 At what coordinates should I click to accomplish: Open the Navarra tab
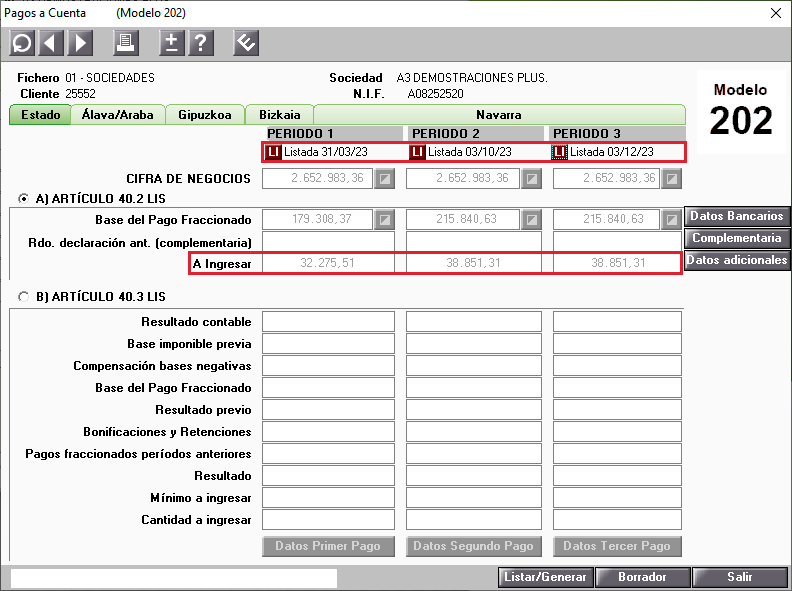[499, 115]
